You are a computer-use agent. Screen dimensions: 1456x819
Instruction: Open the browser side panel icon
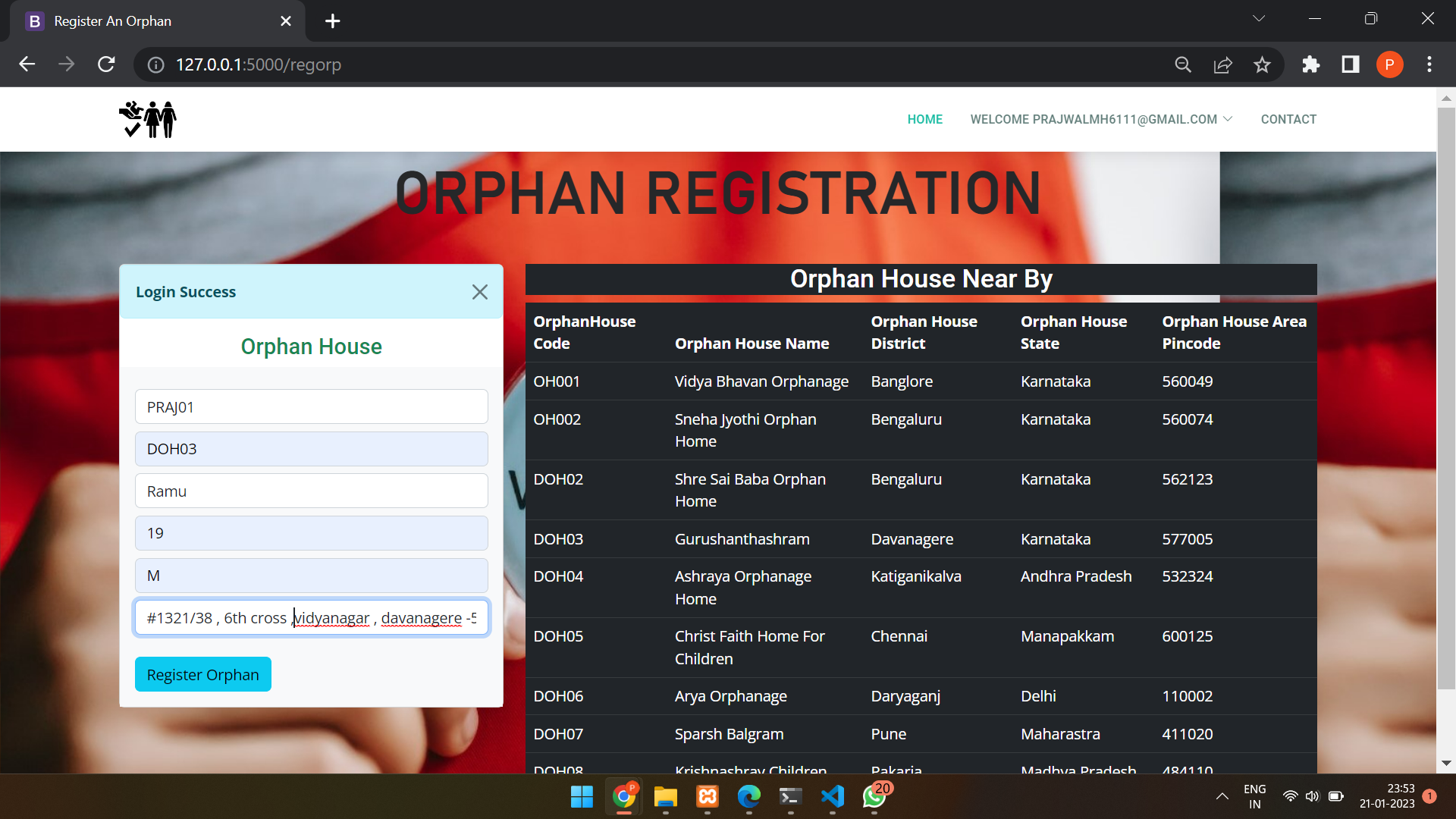point(1351,64)
